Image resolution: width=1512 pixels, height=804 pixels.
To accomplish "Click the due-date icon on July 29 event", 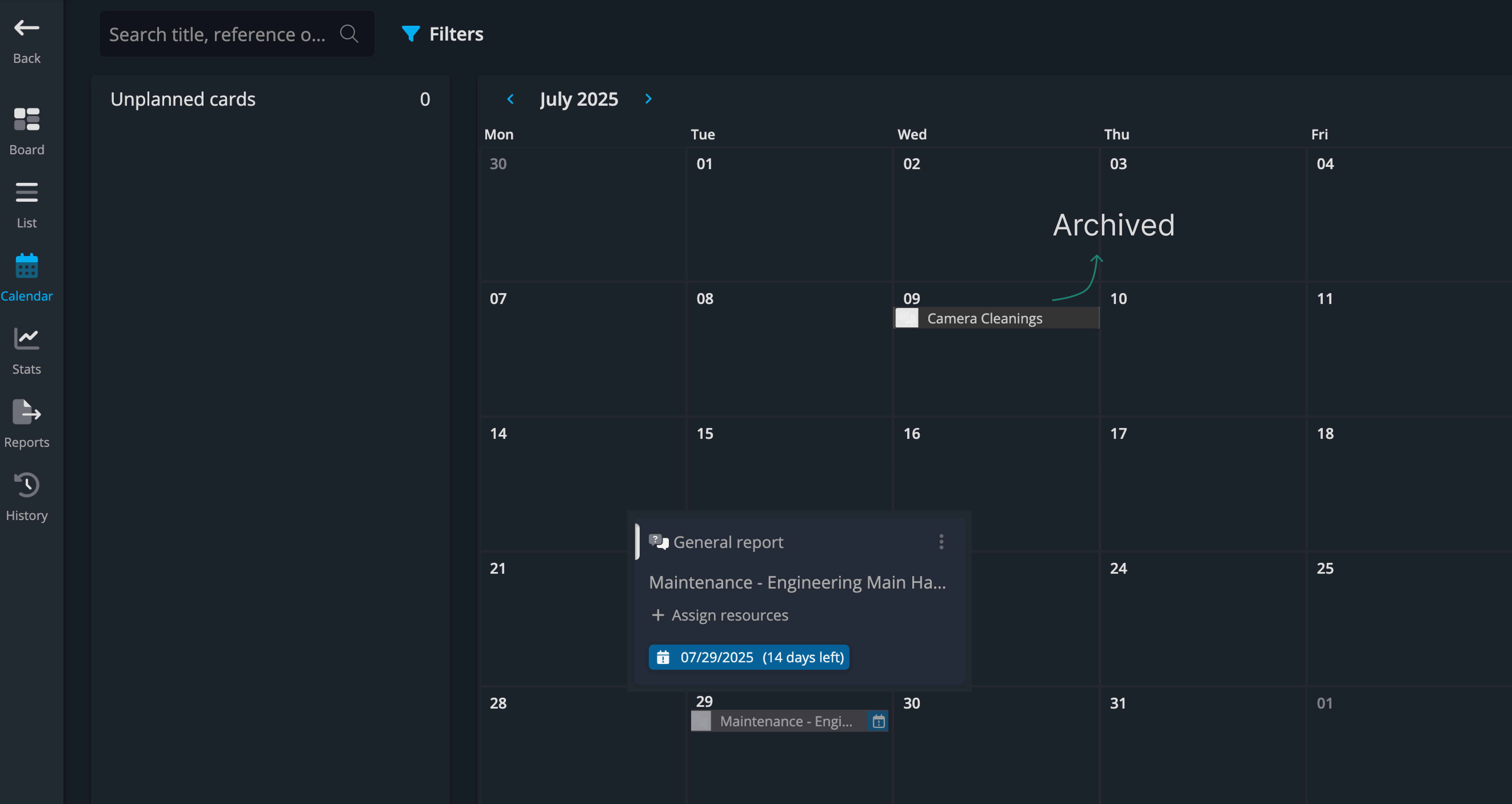I will coord(878,721).
